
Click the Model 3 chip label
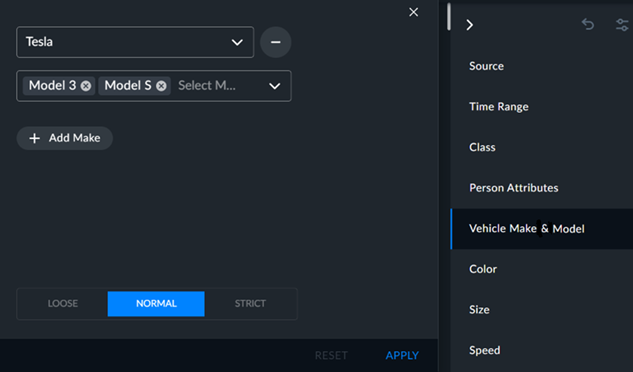(52, 86)
